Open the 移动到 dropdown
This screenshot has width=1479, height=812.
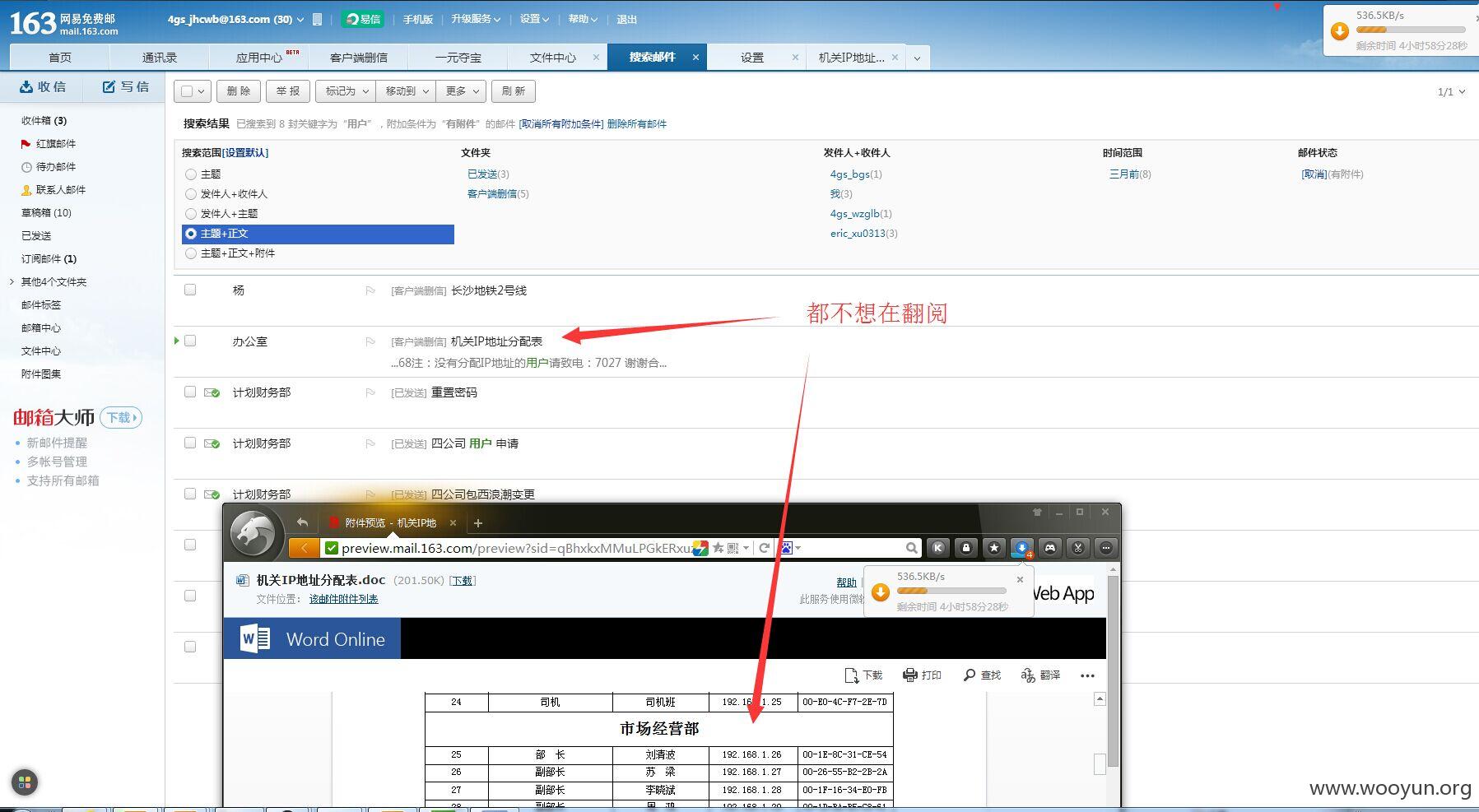click(x=407, y=91)
